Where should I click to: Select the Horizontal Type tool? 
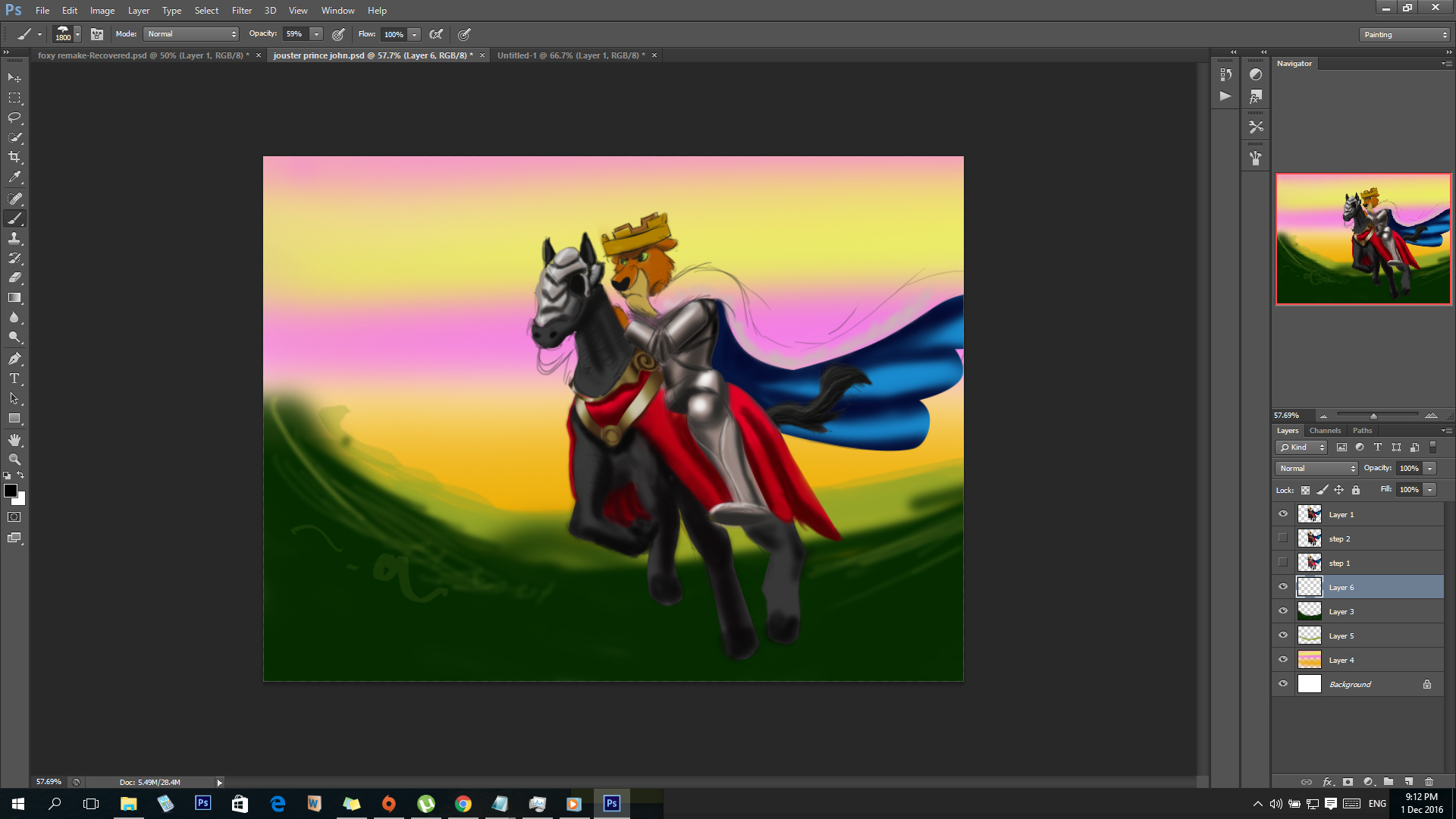pyautogui.click(x=14, y=378)
